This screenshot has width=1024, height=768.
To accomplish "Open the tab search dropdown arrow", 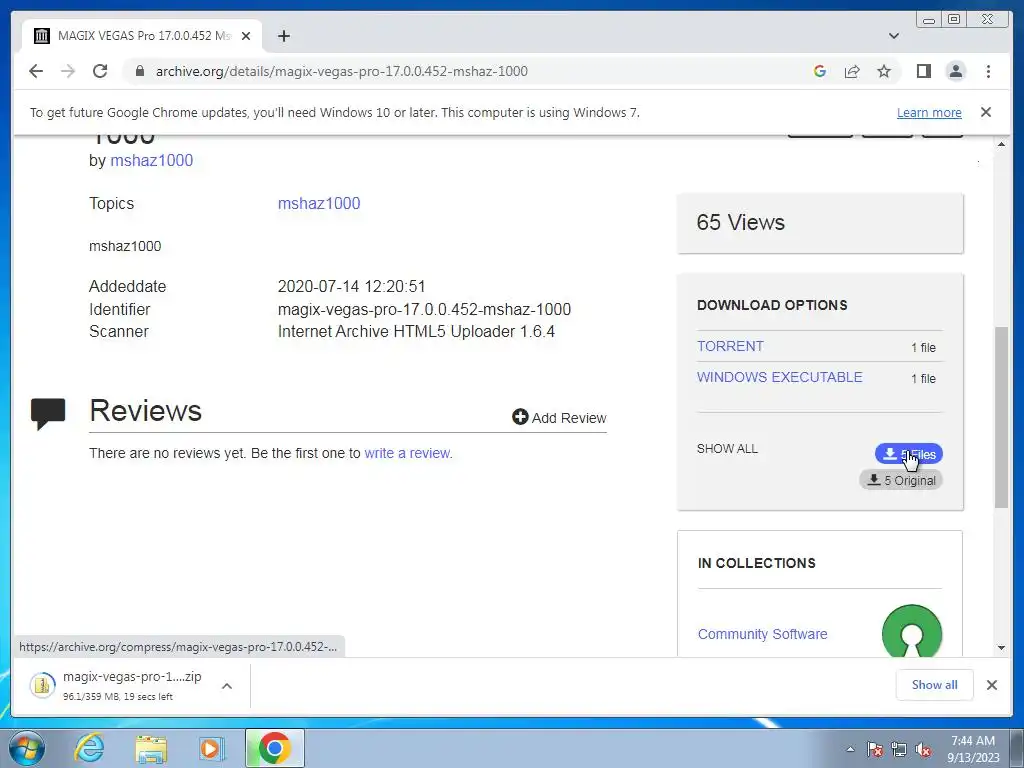I will click(x=894, y=36).
